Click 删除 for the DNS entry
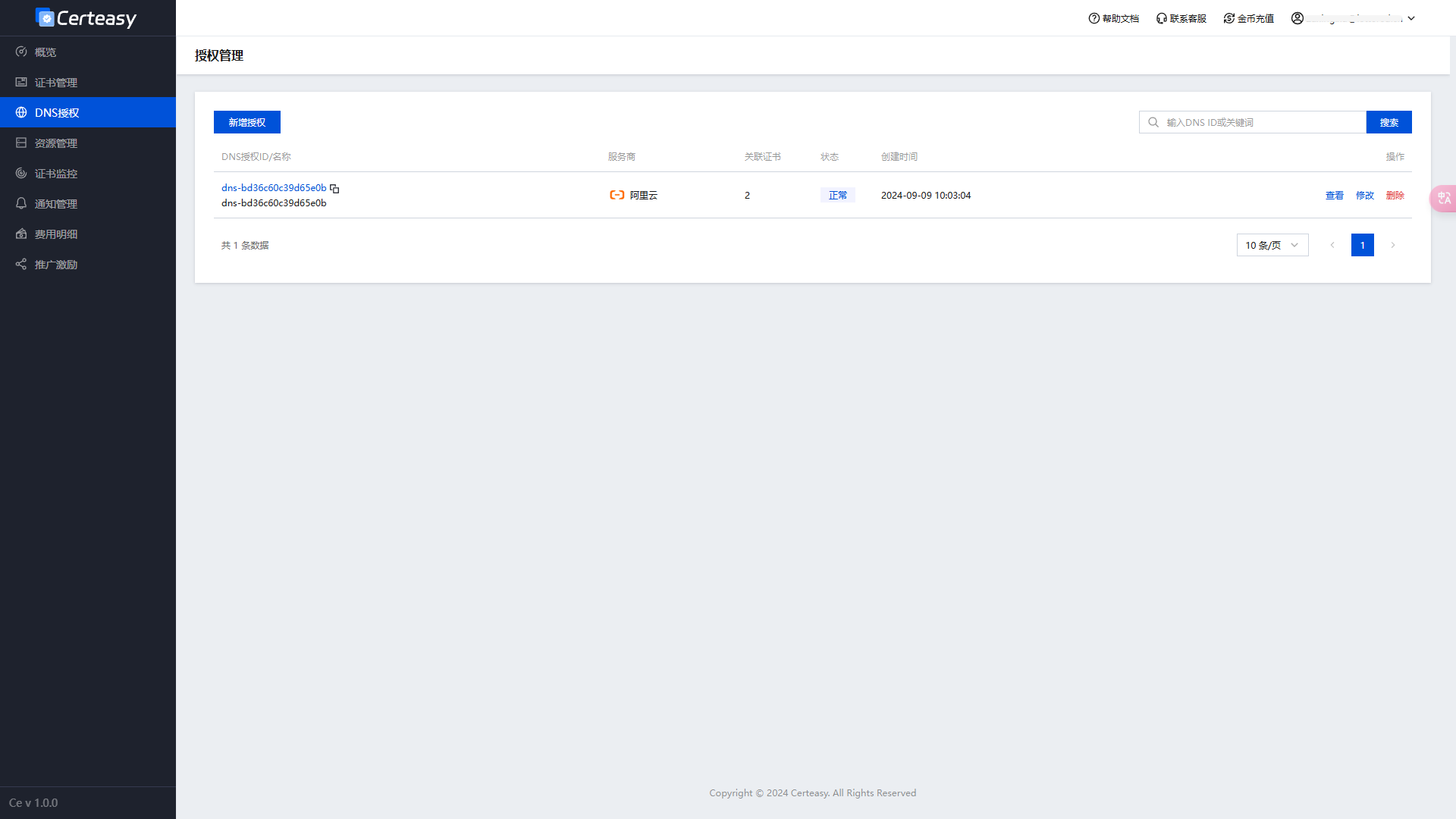Viewport: 1456px width, 819px height. 1395,195
